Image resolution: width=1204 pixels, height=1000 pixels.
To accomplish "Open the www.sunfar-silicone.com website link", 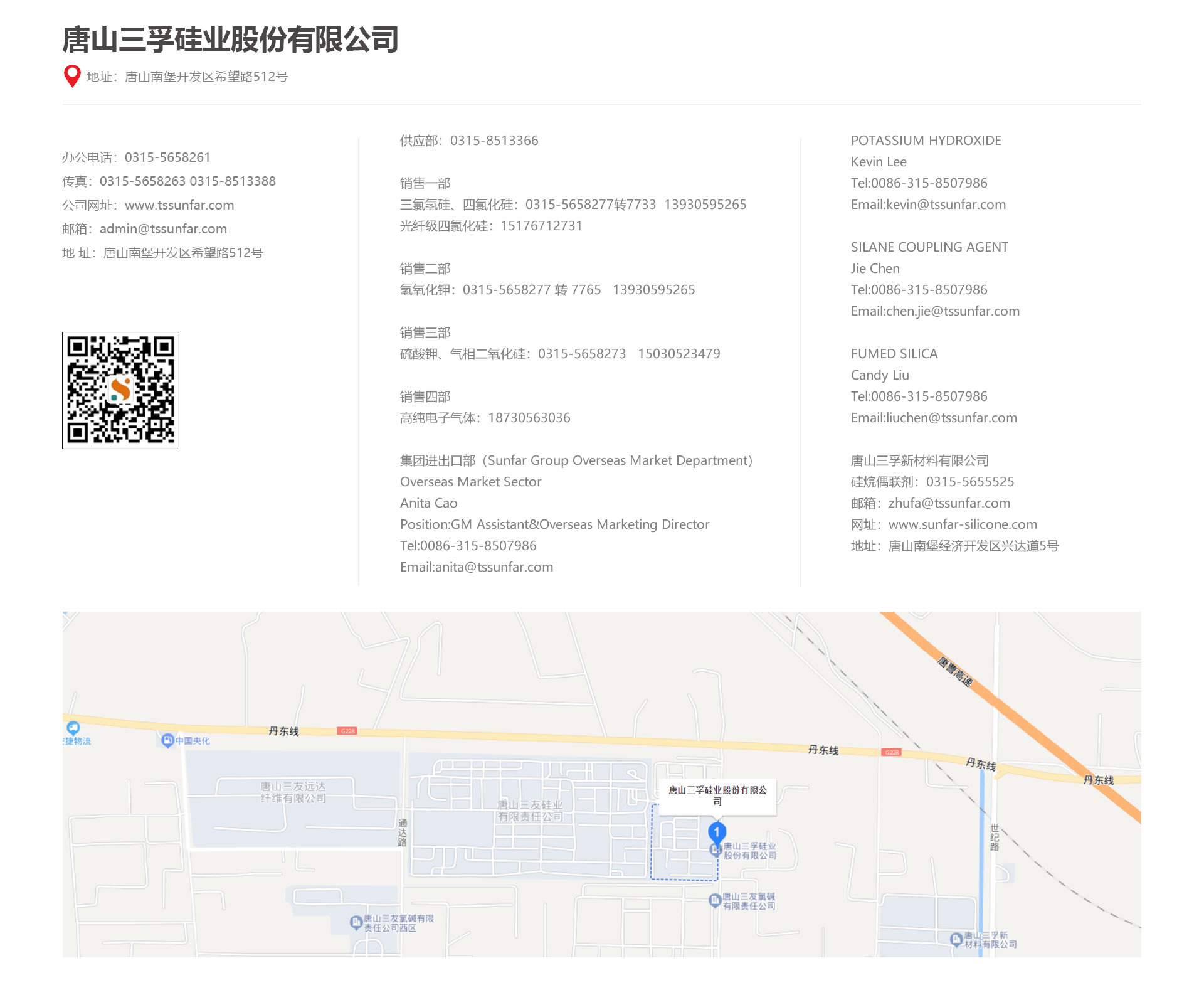I will tap(963, 524).
